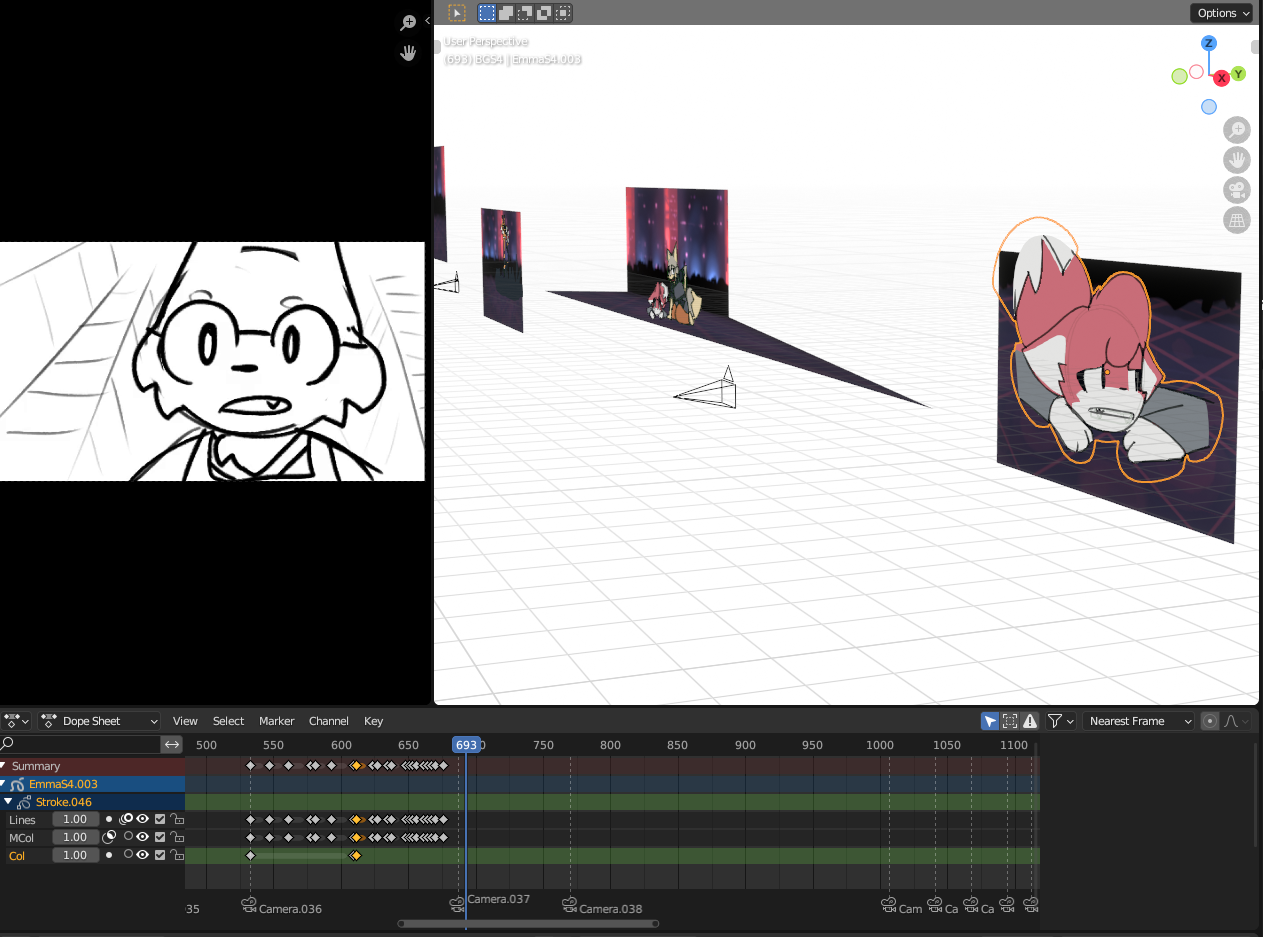Click the 3D viewport pan hand gizmo
This screenshot has height=937, width=1263.
[x=1237, y=160]
